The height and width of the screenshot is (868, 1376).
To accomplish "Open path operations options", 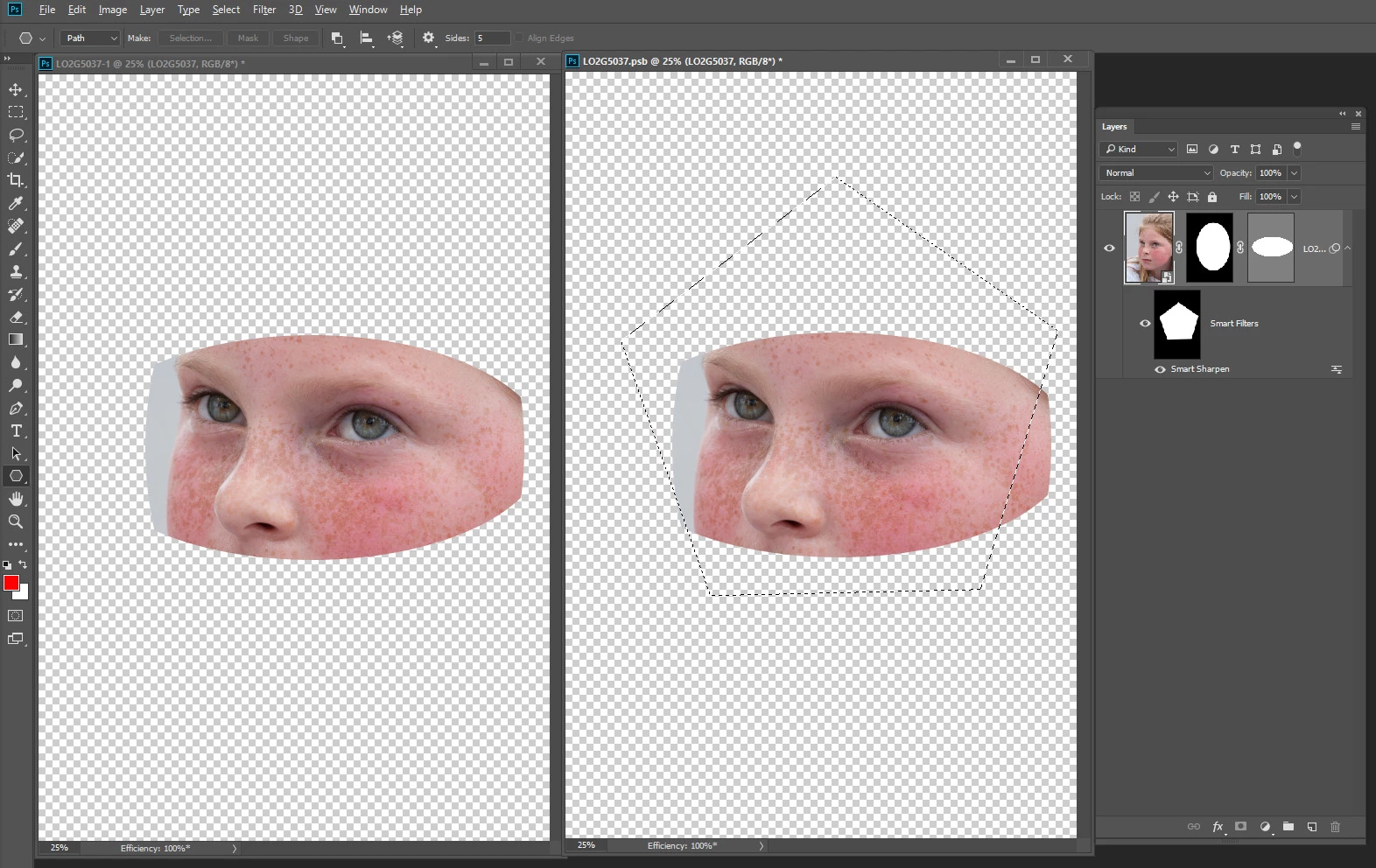I will point(337,38).
